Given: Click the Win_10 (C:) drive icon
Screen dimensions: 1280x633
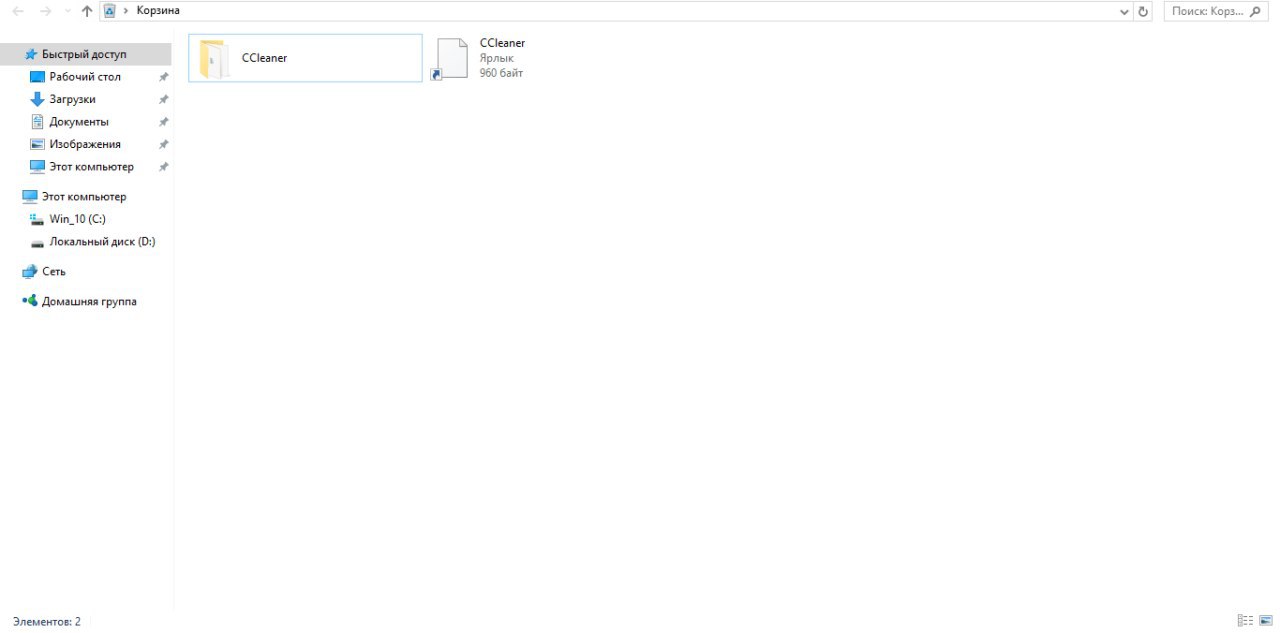Looking at the screenshot, I should coord(38,219).
